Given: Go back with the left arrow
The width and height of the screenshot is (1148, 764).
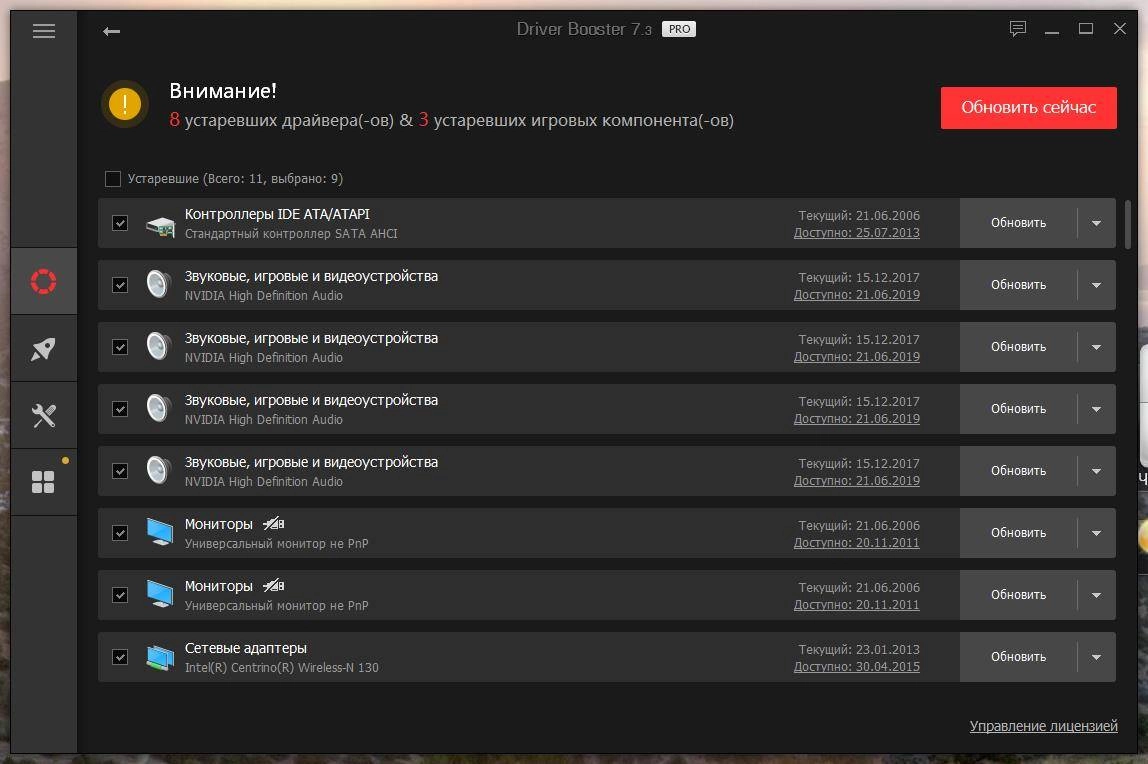Looking at the screenshot, I should click(111, 31).
